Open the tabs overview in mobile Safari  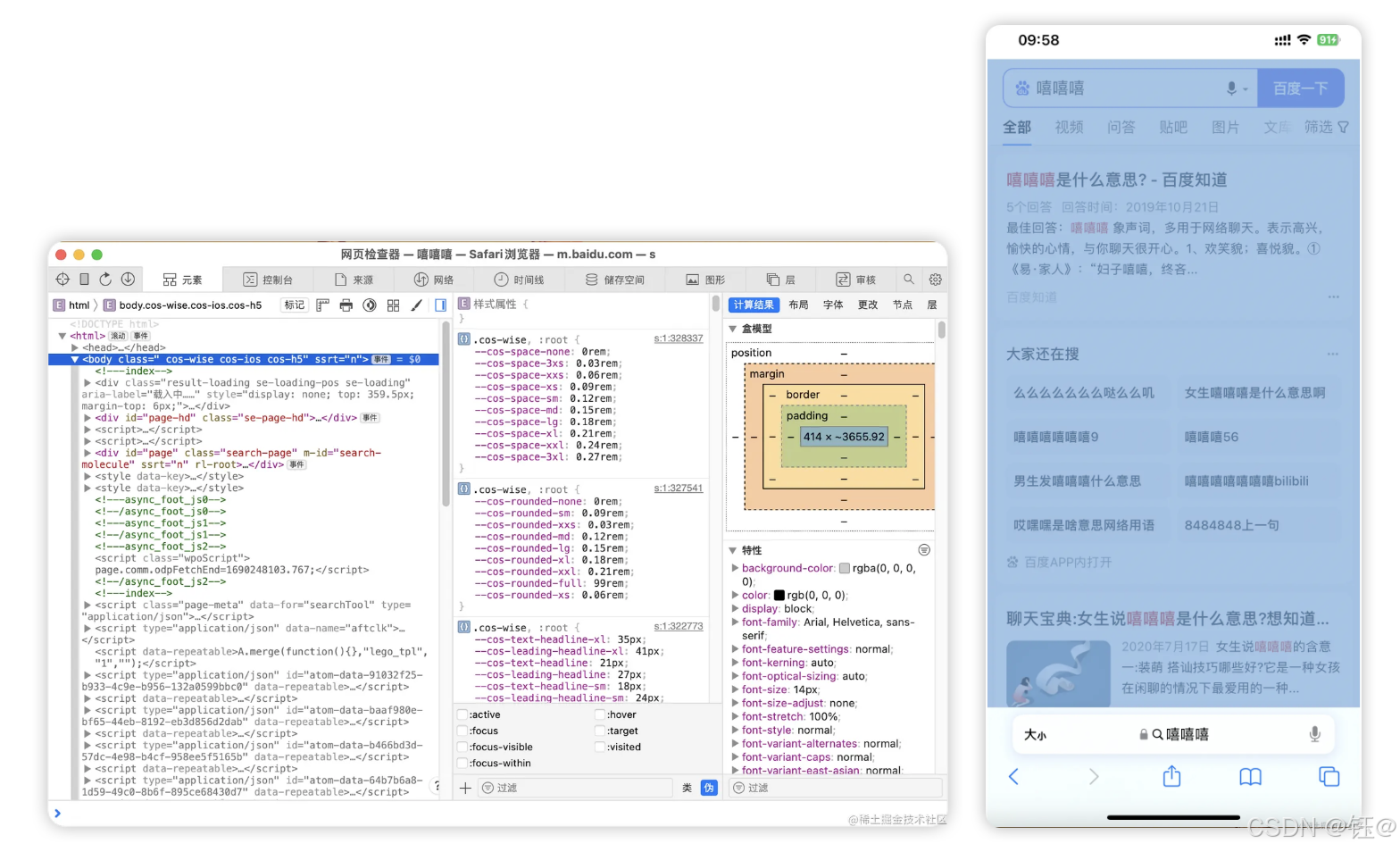pyautogui.click(x=1329, y=776)
